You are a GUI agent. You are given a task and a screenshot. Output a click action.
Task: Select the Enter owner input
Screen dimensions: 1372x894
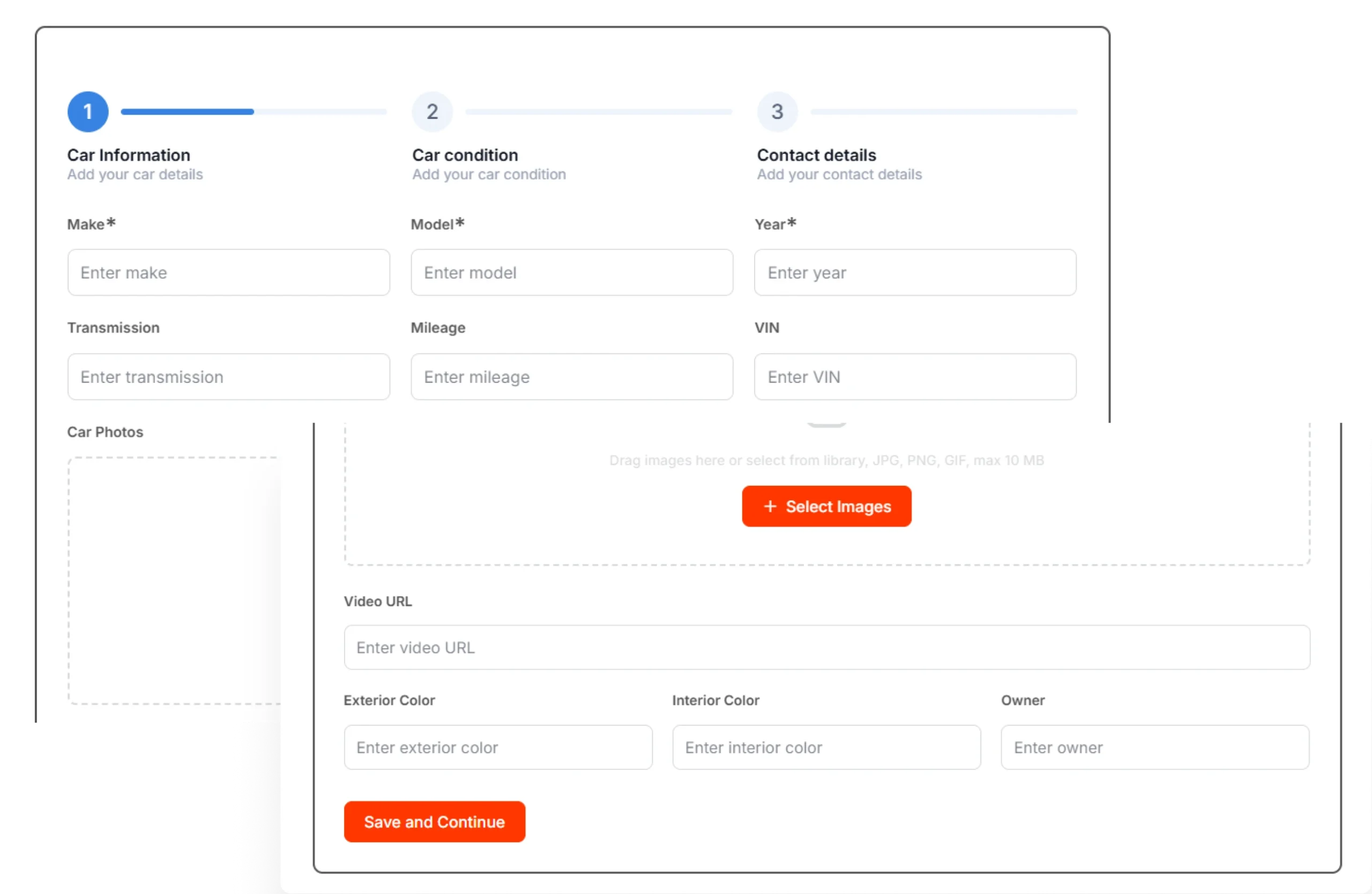[x=1154, y=747]
